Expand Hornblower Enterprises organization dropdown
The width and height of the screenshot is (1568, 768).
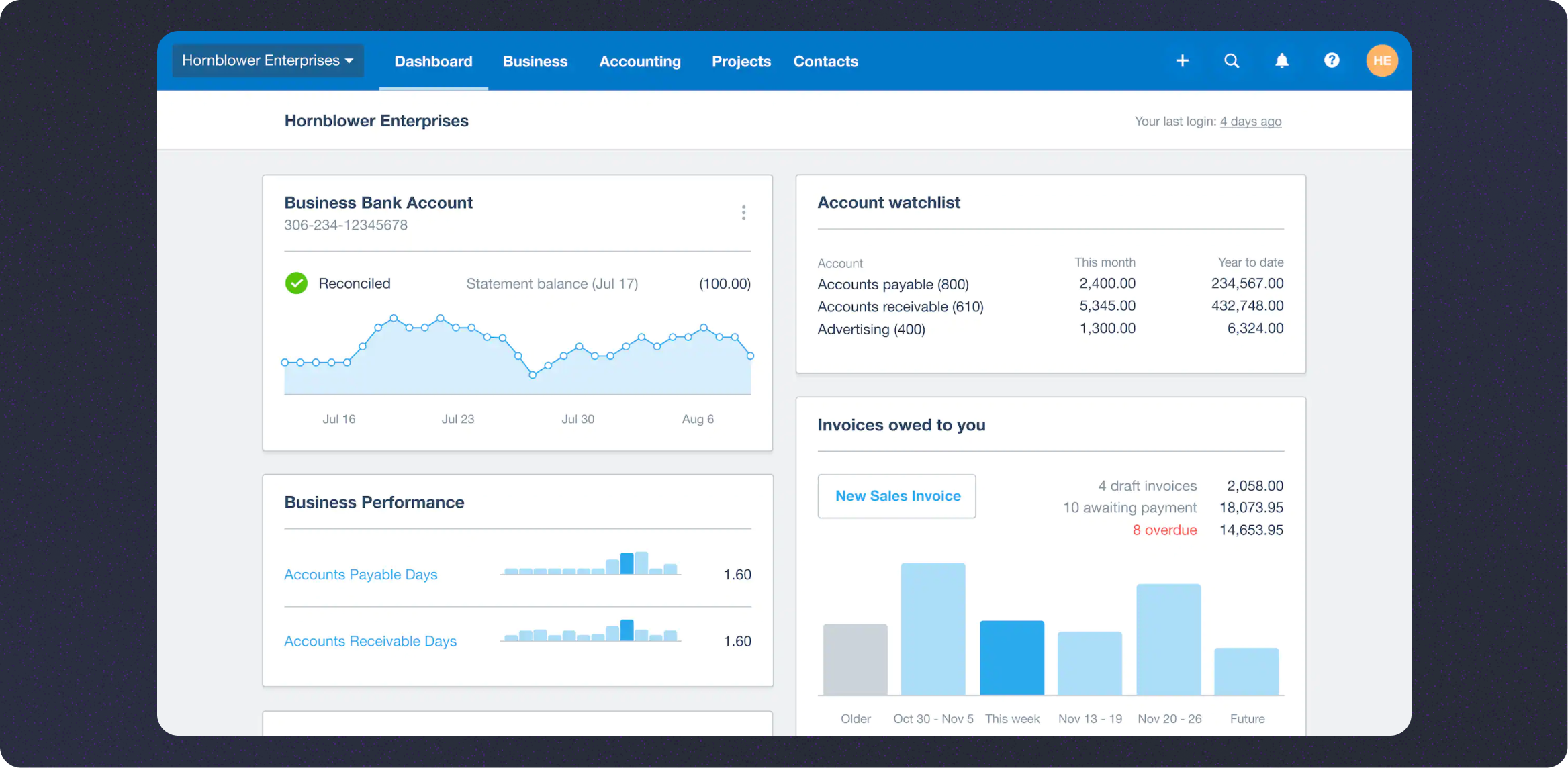pyautogui.click(x=268, y=60)
